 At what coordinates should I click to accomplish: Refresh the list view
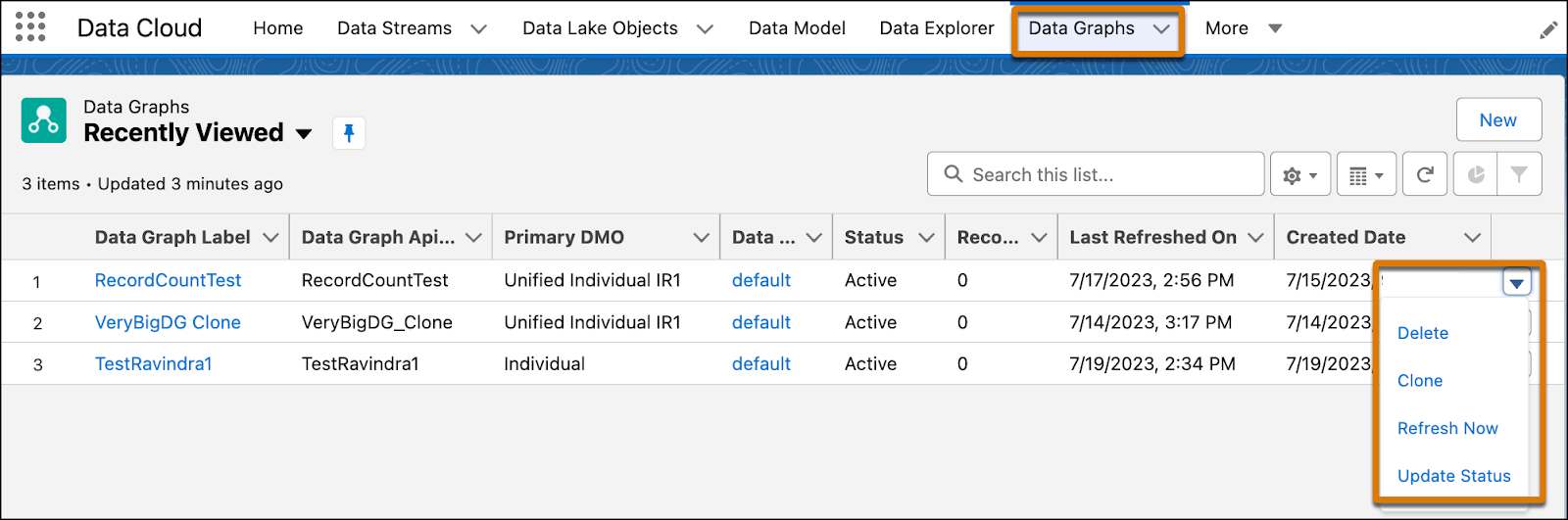click(x=1425, y=175)
